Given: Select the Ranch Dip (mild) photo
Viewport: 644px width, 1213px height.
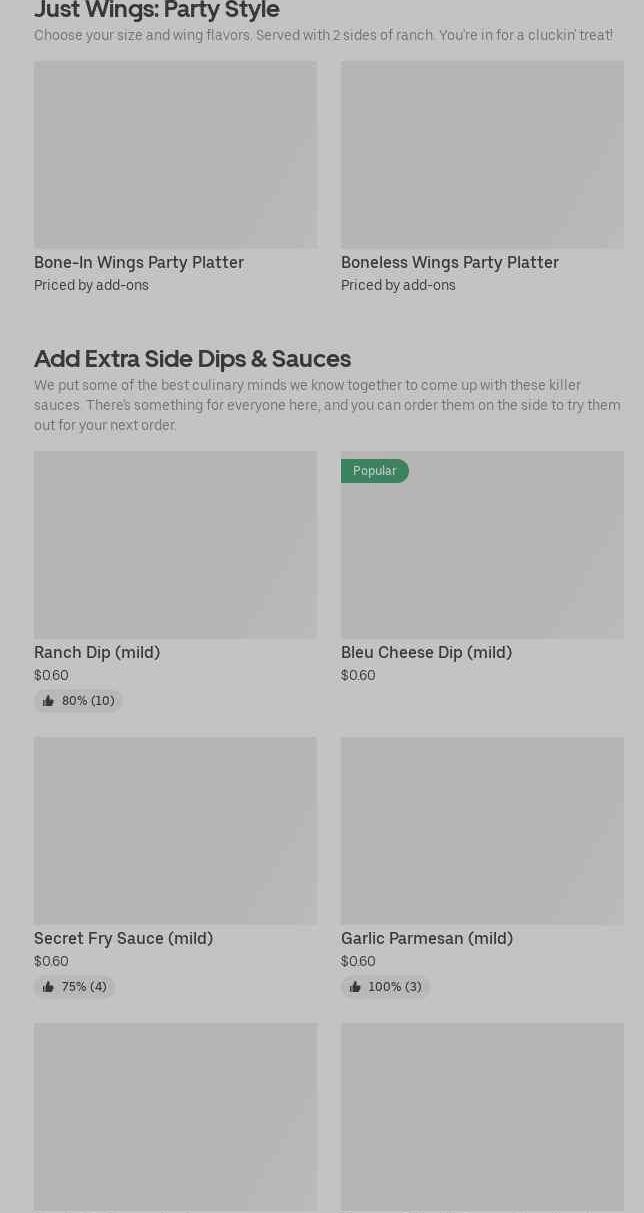Looking at the screenshot, I should 175,544.
